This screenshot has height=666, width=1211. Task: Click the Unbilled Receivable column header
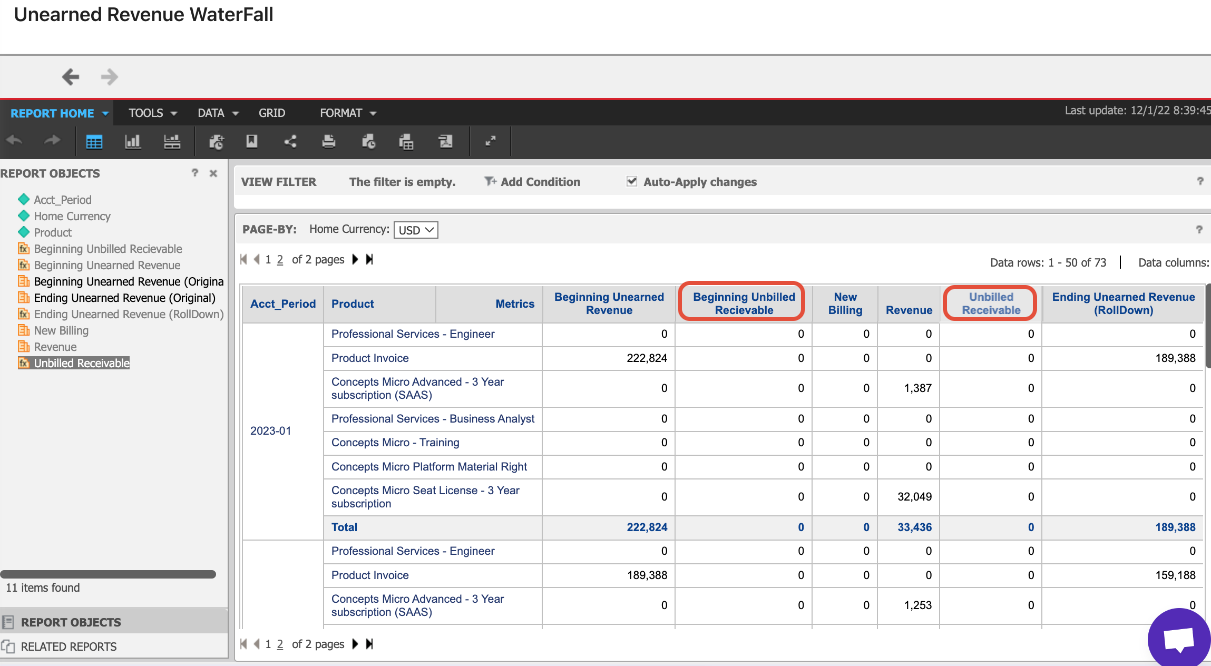point(991,304)
